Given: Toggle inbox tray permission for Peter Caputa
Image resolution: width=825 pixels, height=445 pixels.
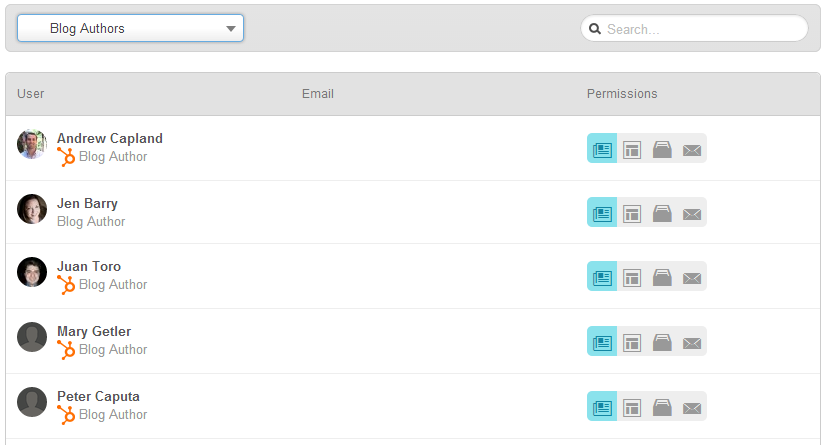Looking at the screenshot, I should click(x=662, y=408).
